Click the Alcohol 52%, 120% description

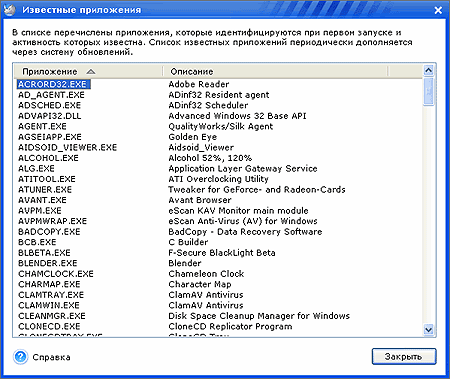click(210, 158)
